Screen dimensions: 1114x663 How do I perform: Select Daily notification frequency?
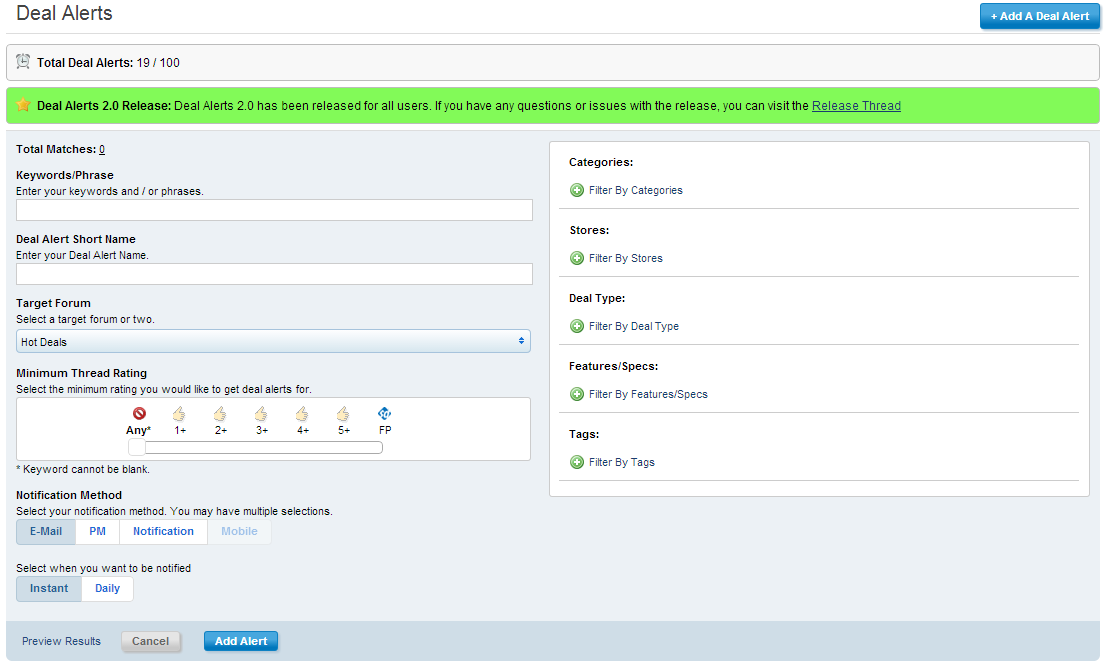pos(107,589)
